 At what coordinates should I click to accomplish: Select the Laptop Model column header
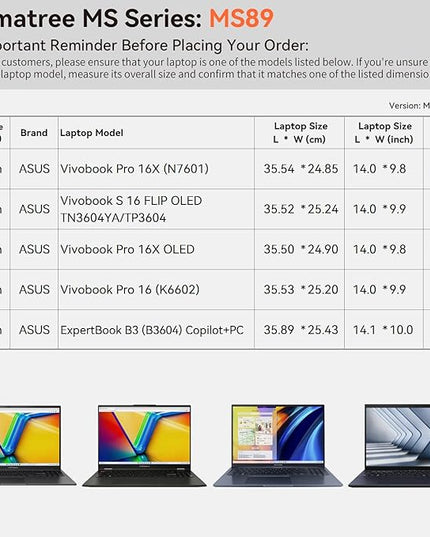(x=91, y=133)
